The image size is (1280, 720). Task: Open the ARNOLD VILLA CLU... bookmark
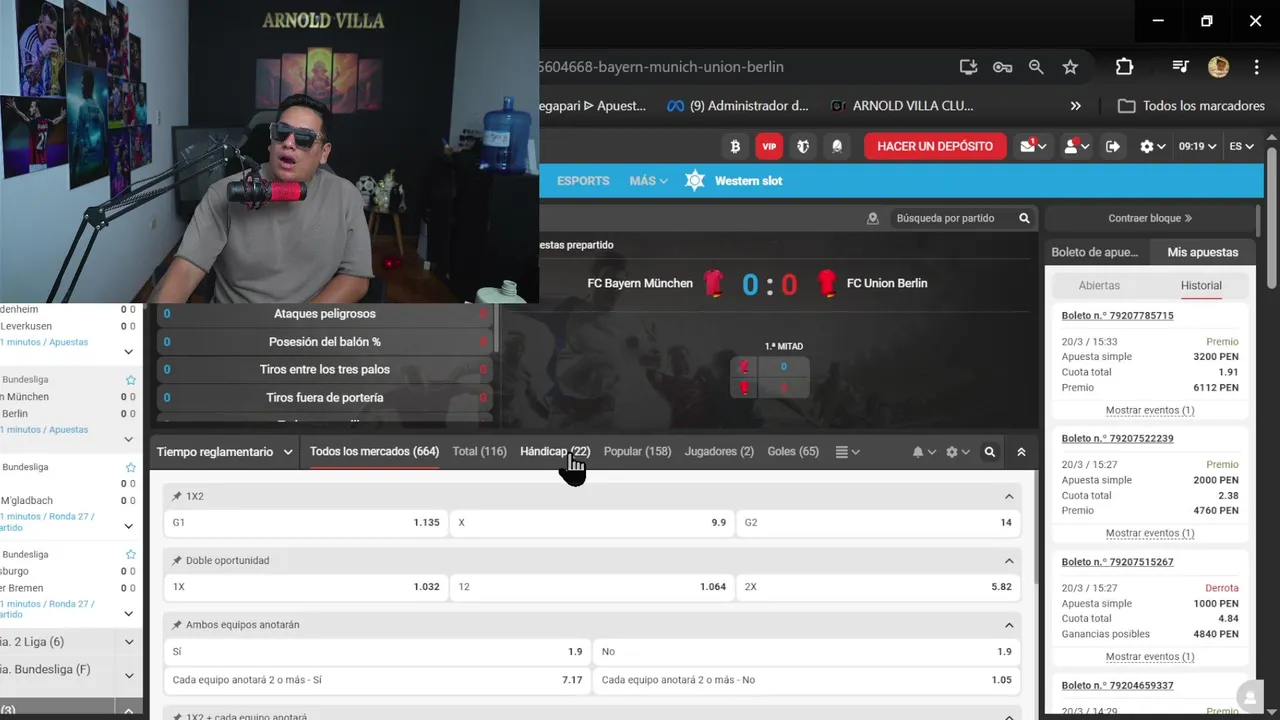tap(902, 106)
